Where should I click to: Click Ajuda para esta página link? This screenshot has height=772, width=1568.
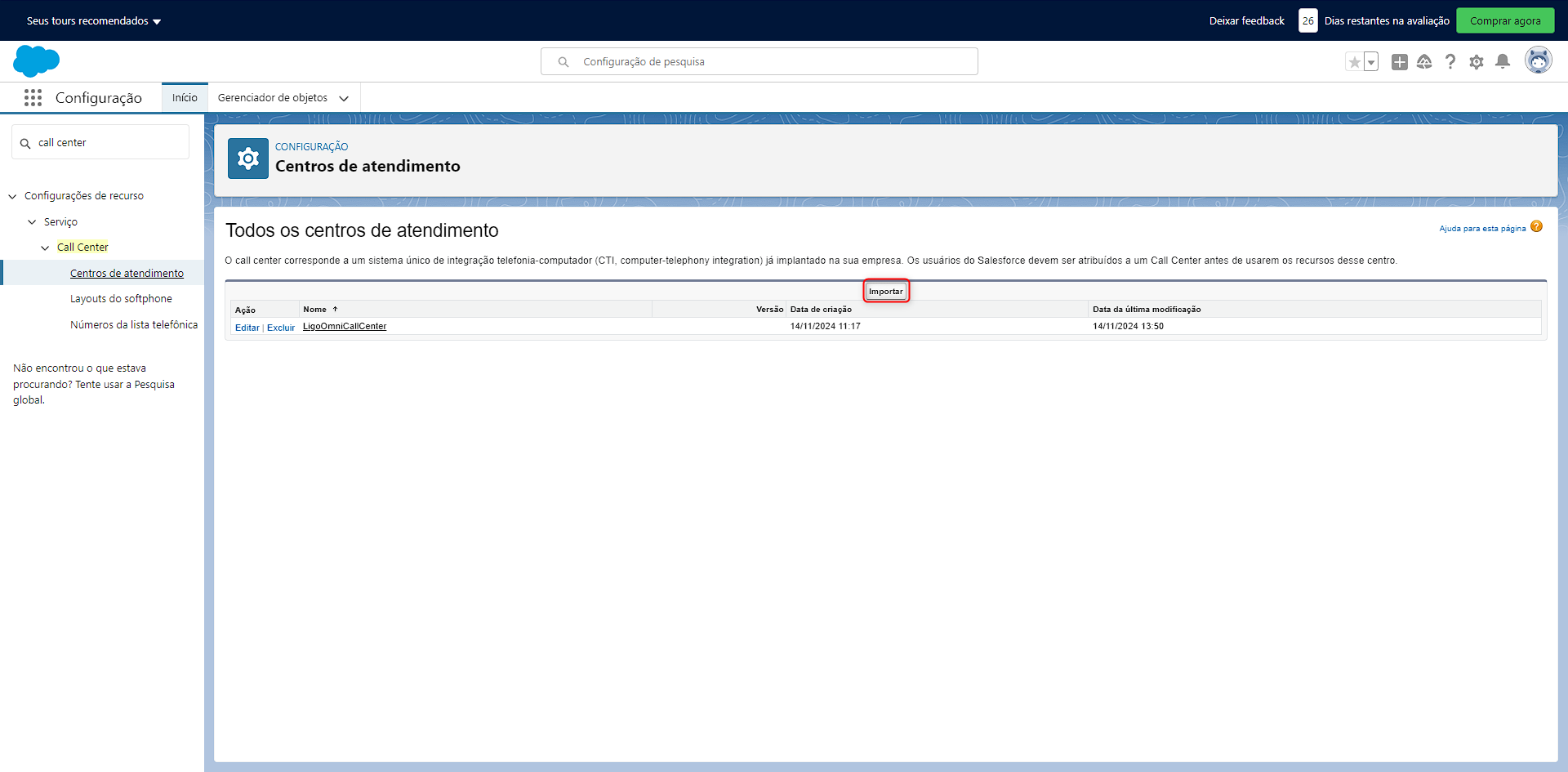1482,229
